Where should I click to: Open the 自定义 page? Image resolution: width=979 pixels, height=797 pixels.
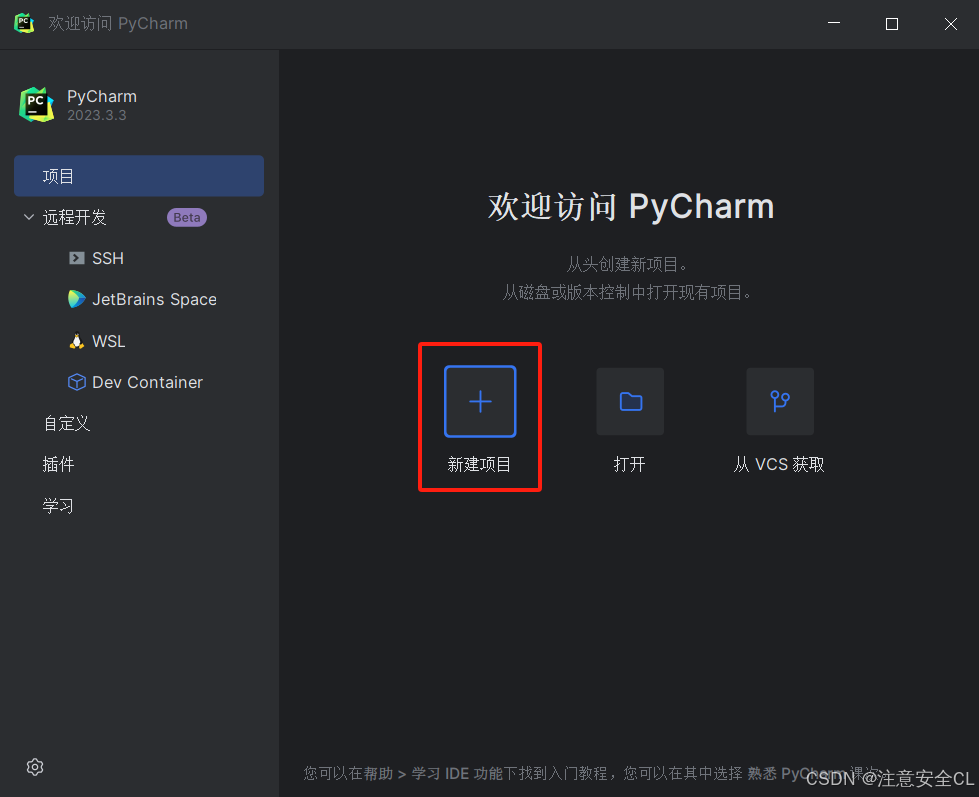point(67,423)
